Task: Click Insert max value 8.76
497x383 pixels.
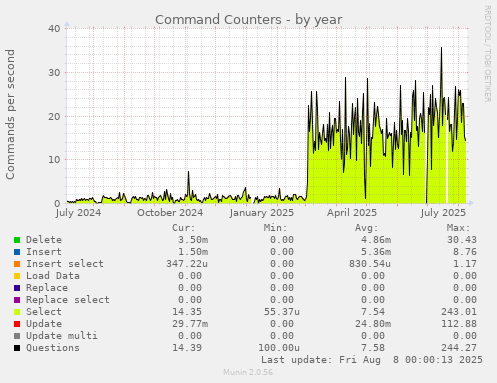Action: (465, 252)
